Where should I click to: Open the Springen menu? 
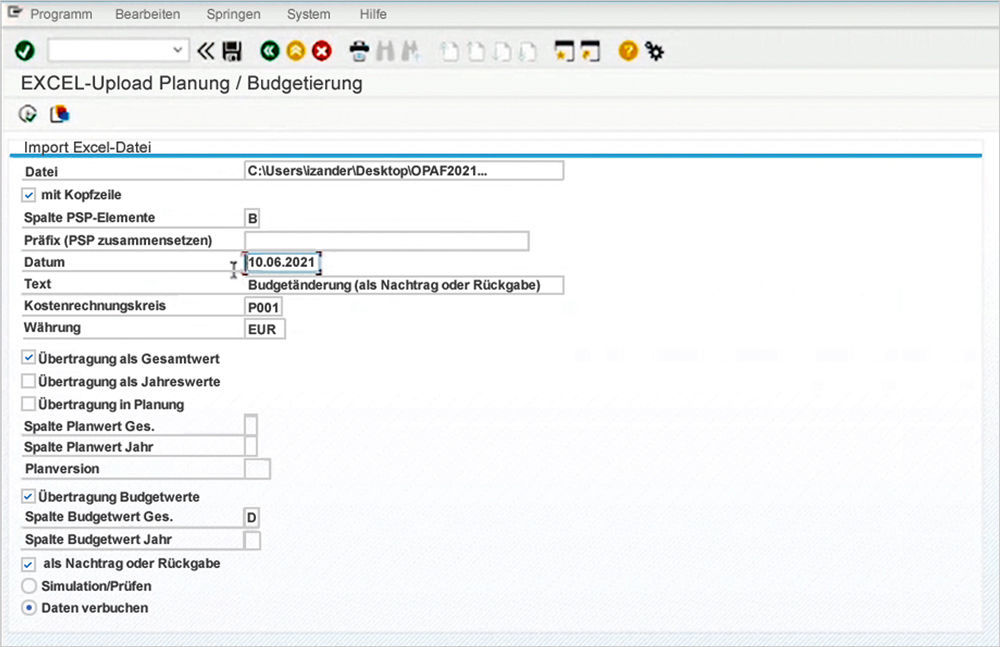coord(233,14)
